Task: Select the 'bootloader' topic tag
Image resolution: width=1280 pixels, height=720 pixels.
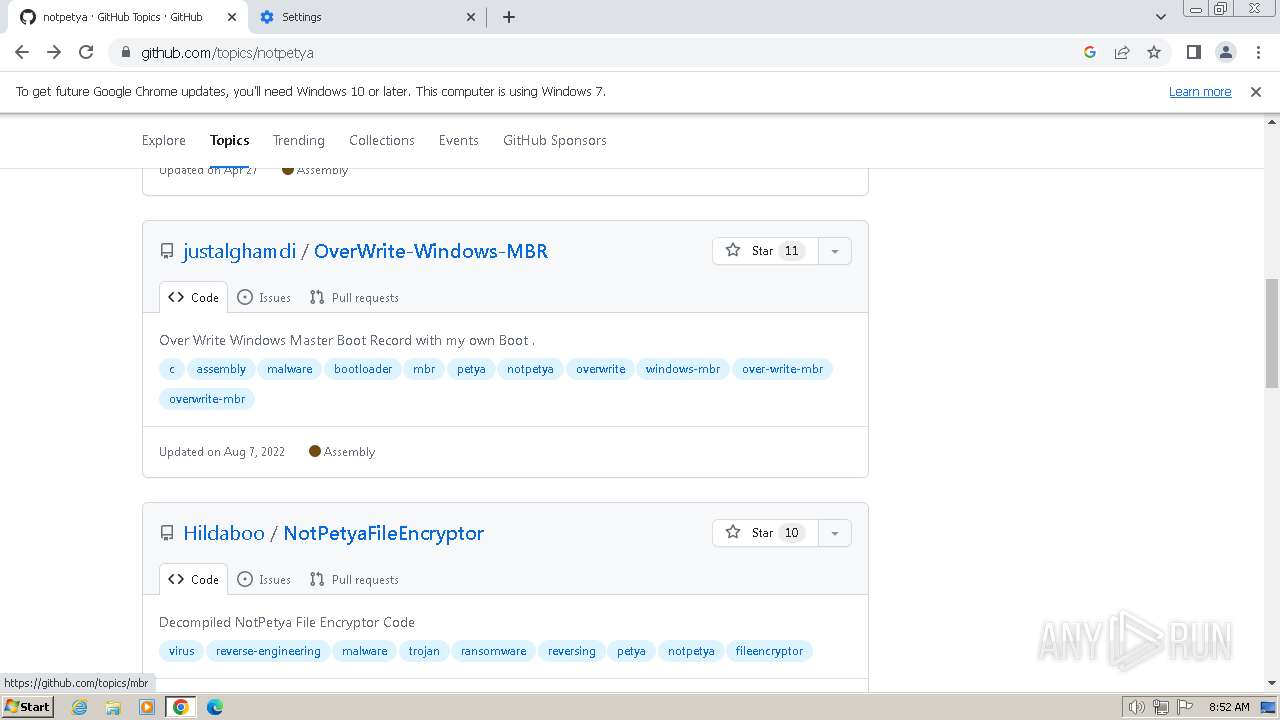Action: click(x=363, y=369)
